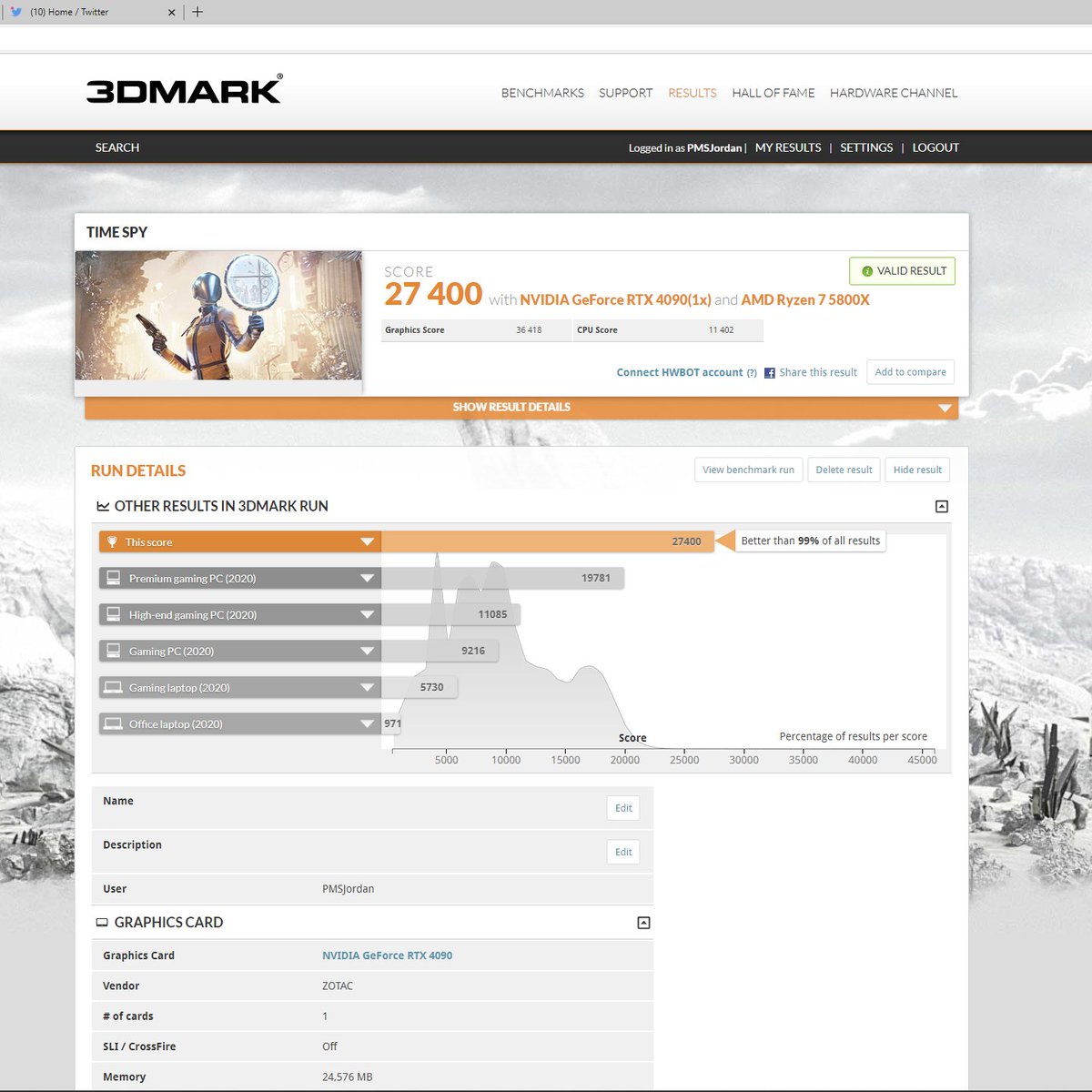Expand the High-end gaming PC (2020) dropdown

[367, 614]
